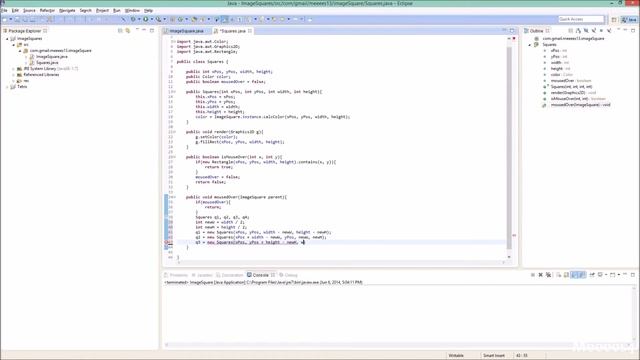The image size is (640, 360).
Task: Click the error marker beside line 43
Action: (166, 242)
